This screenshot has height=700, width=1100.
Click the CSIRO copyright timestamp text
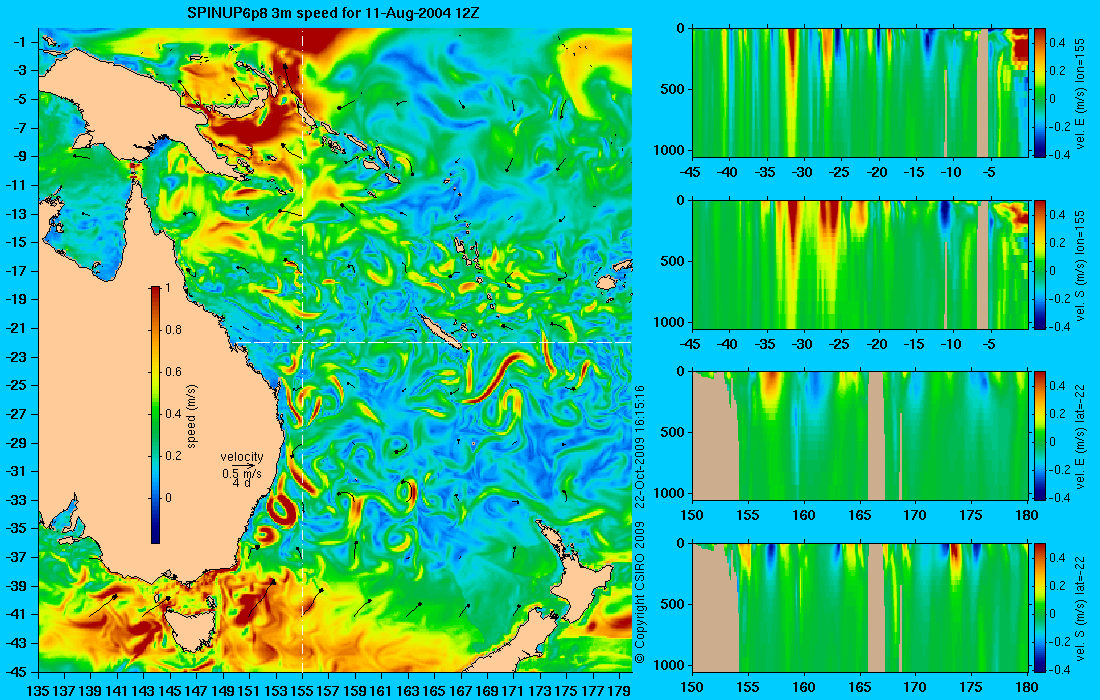pyautogui.click(x=639, y=524)
